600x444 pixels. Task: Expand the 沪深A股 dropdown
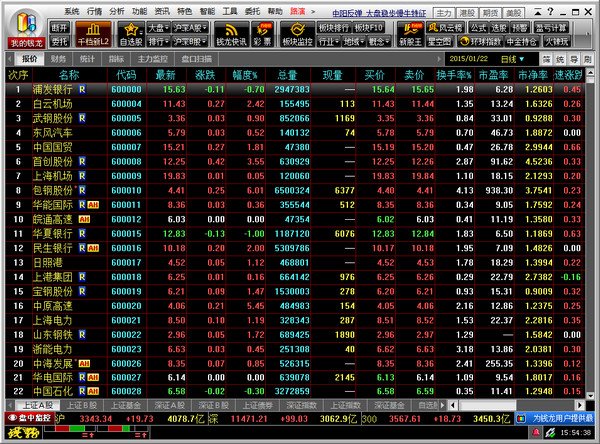point(190,28)
